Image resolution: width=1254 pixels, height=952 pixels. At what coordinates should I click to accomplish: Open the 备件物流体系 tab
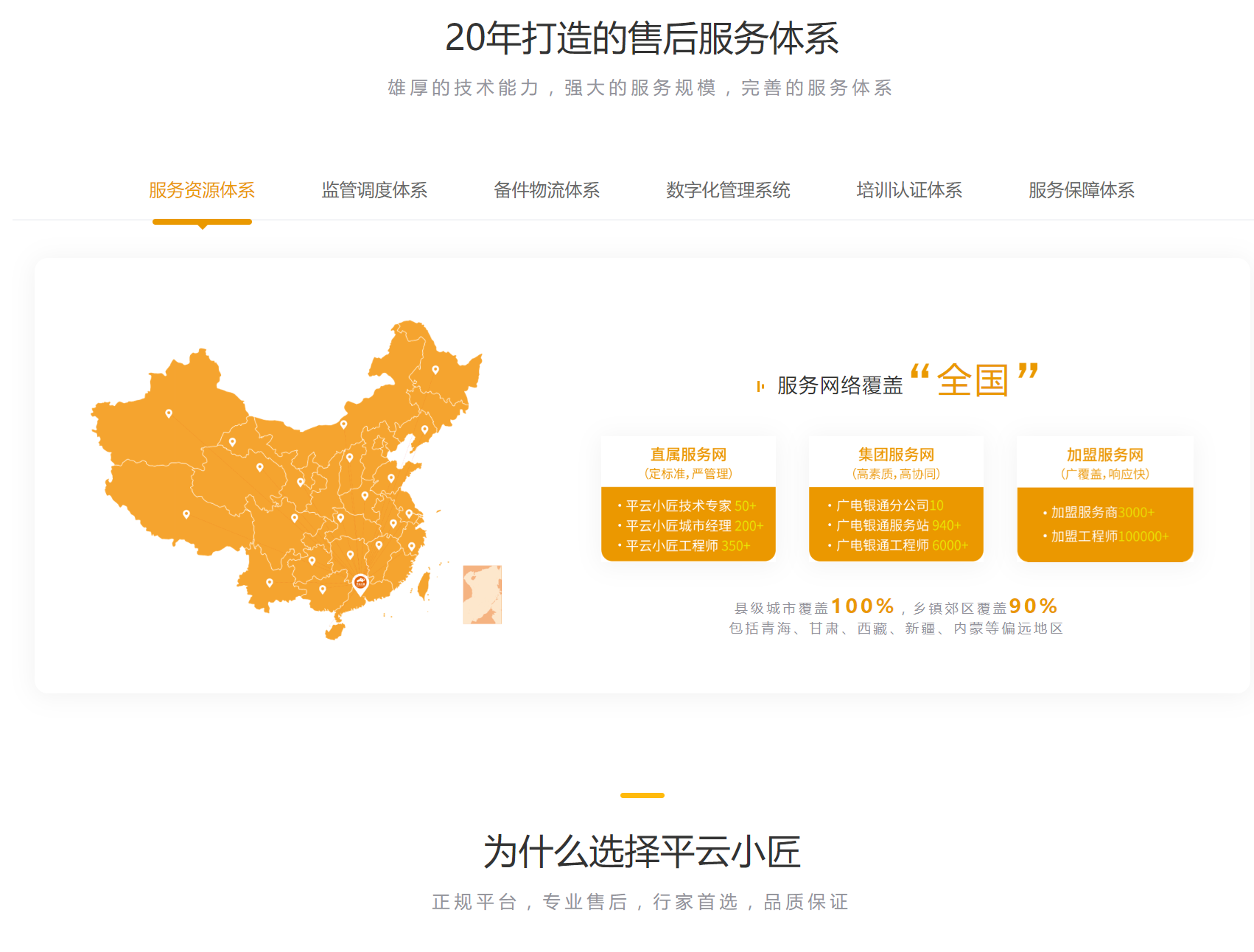point(547,190)
